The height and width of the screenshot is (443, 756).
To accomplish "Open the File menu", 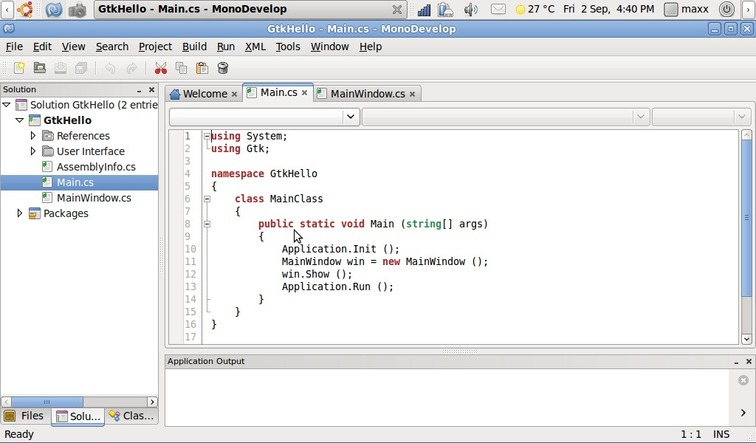I will [14, 47].
